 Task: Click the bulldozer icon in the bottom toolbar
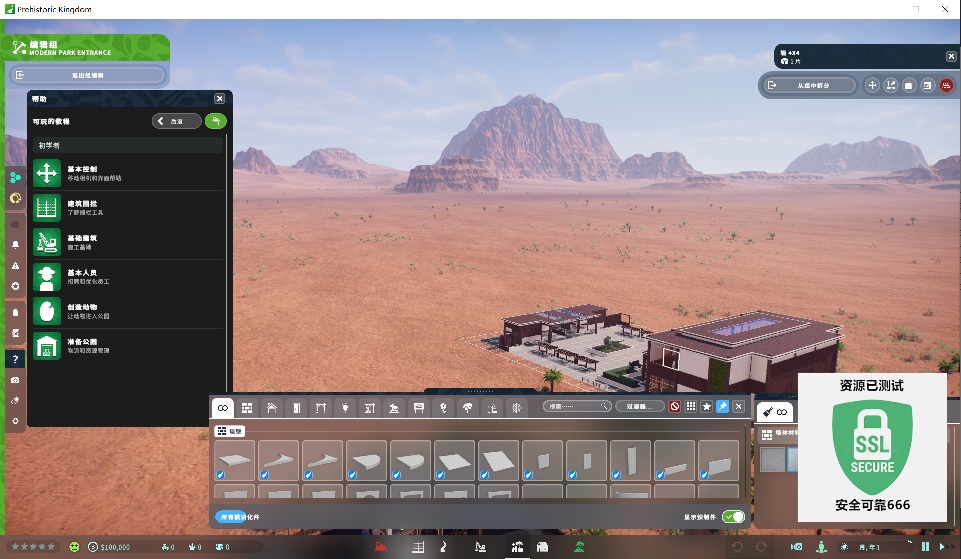tap(381, 547)
